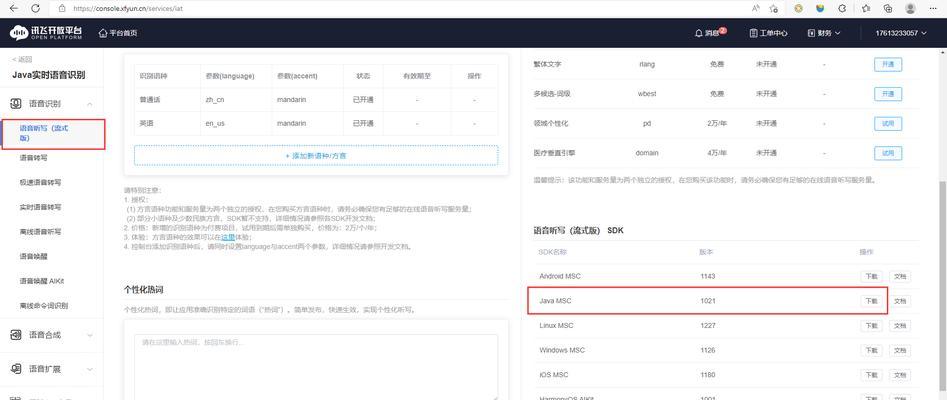Image resolution: width=947 pixels, height=400 pixels.
Task: Select 语音听写（流式版） in sidebar
Action: coord(53,134)
